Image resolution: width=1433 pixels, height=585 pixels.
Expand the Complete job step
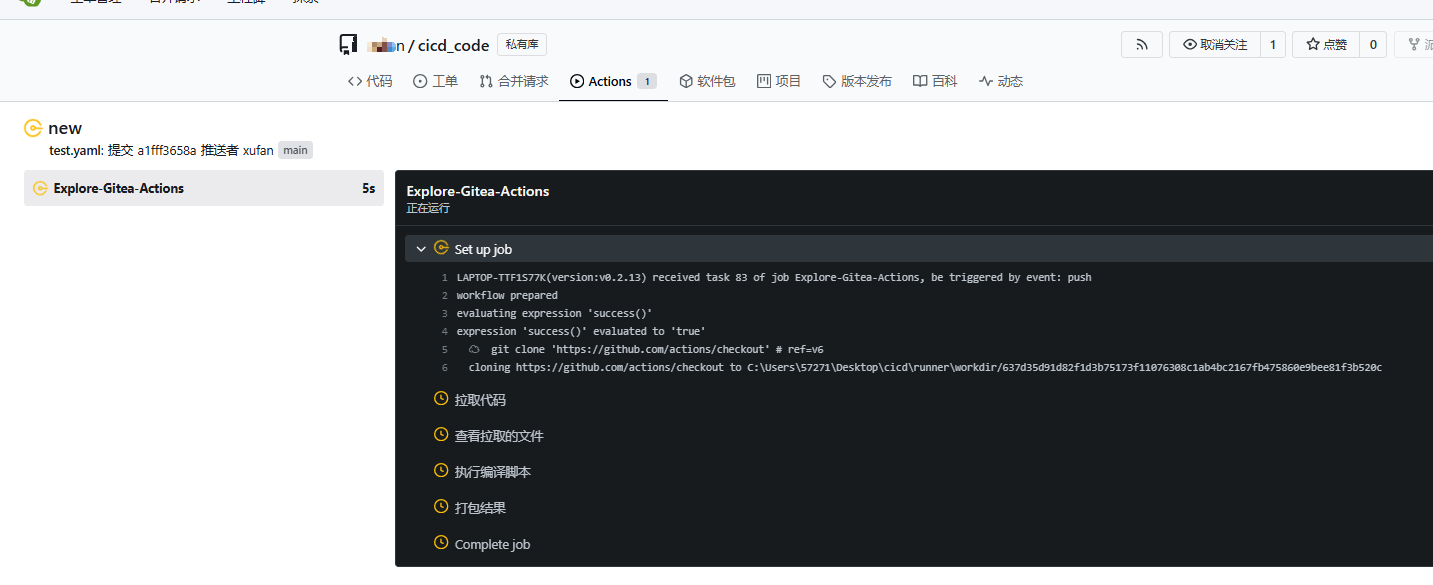(x=491, y=542)
